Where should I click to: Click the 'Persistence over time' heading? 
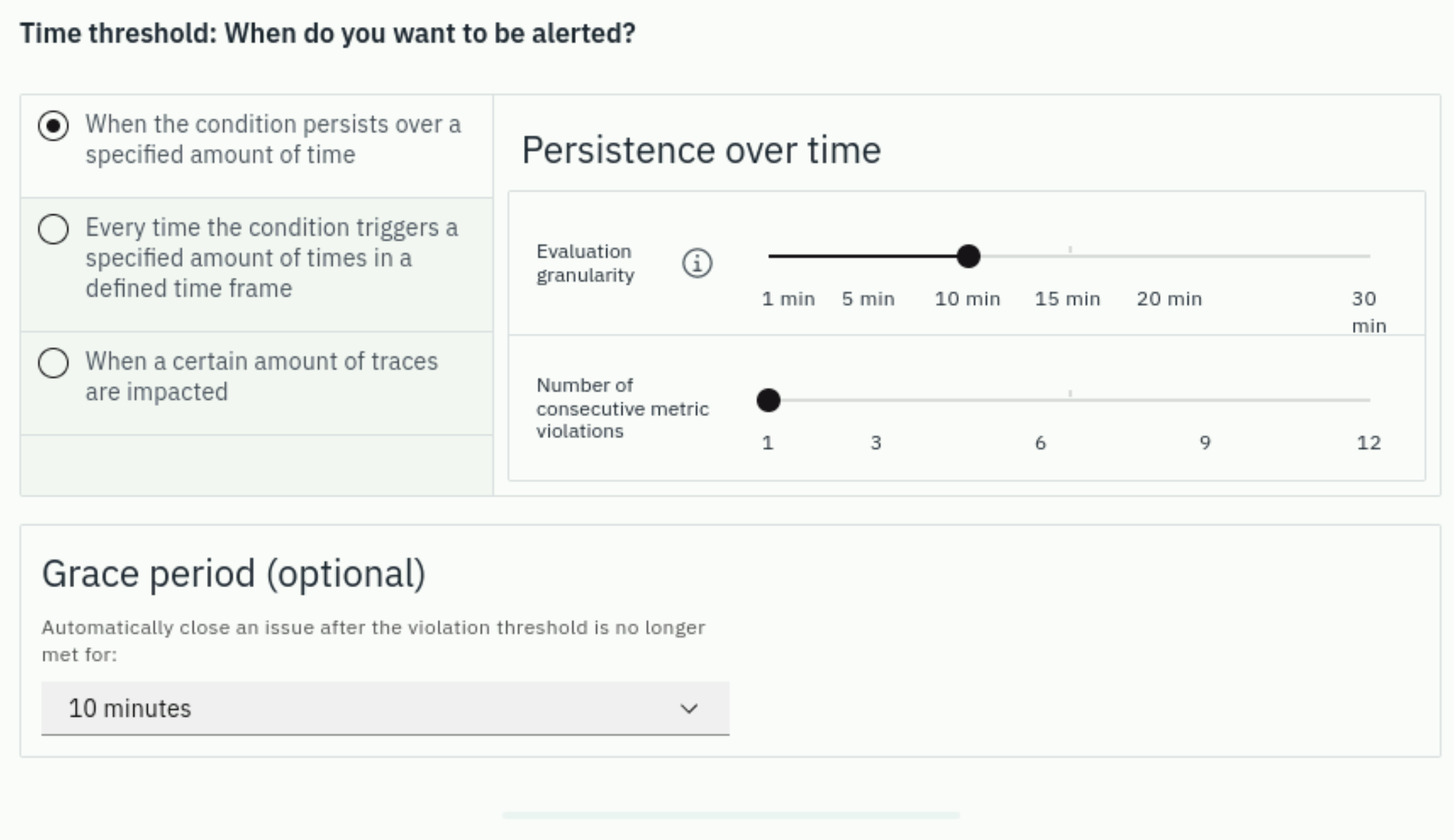click(x=701, y=150)
